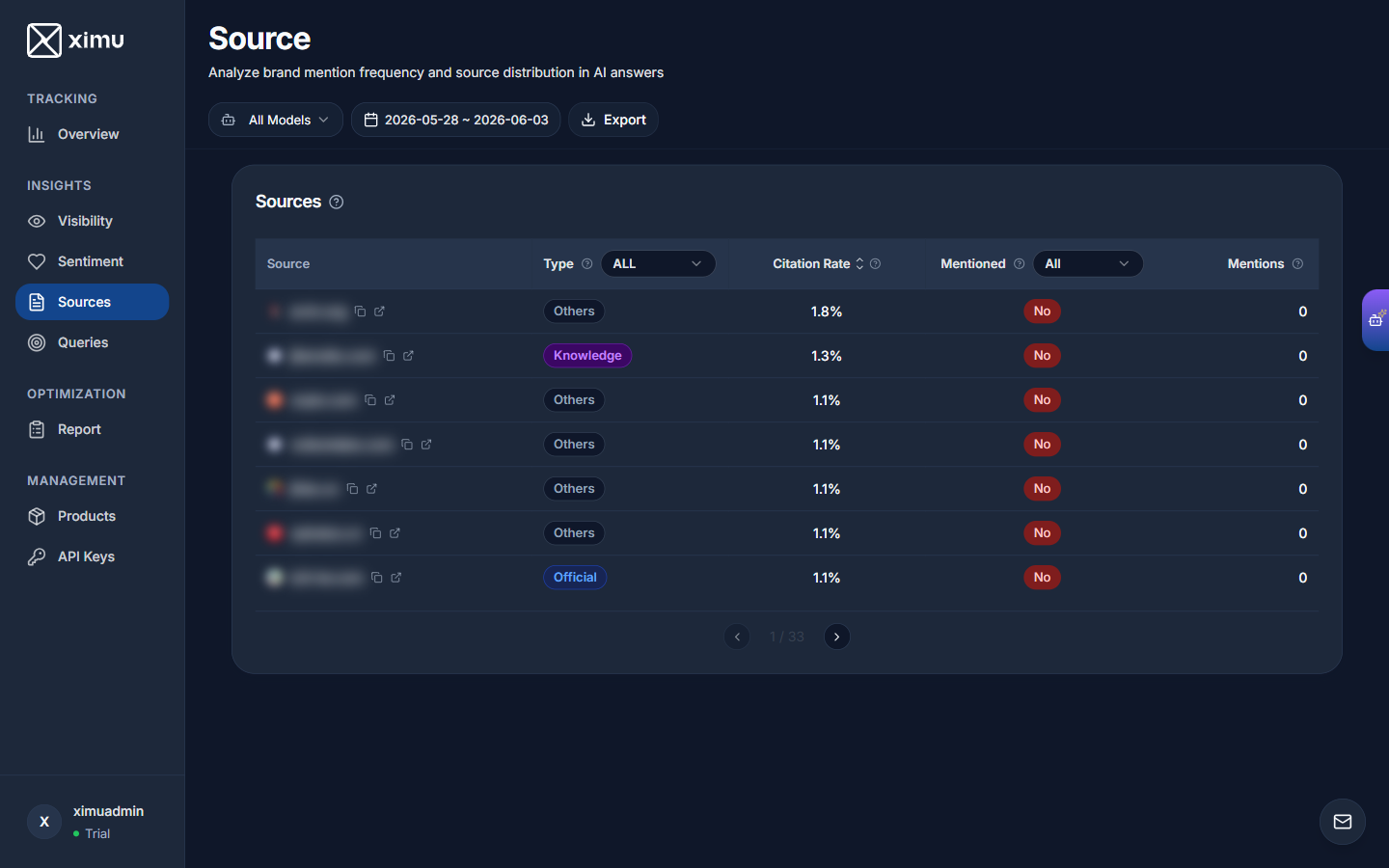Open the Overview page
Viewport: 1389px width, 868px height.
click(x=93, y=134)
